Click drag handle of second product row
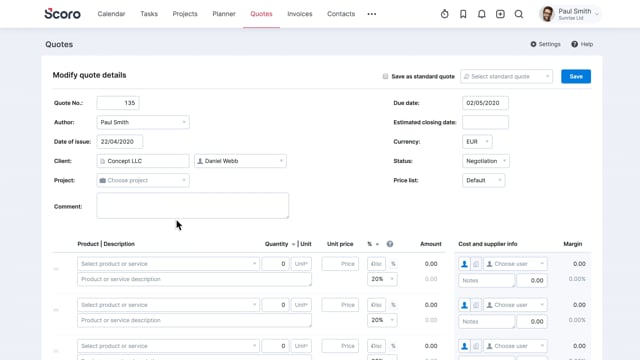640x360 pixels. point(56,310)
